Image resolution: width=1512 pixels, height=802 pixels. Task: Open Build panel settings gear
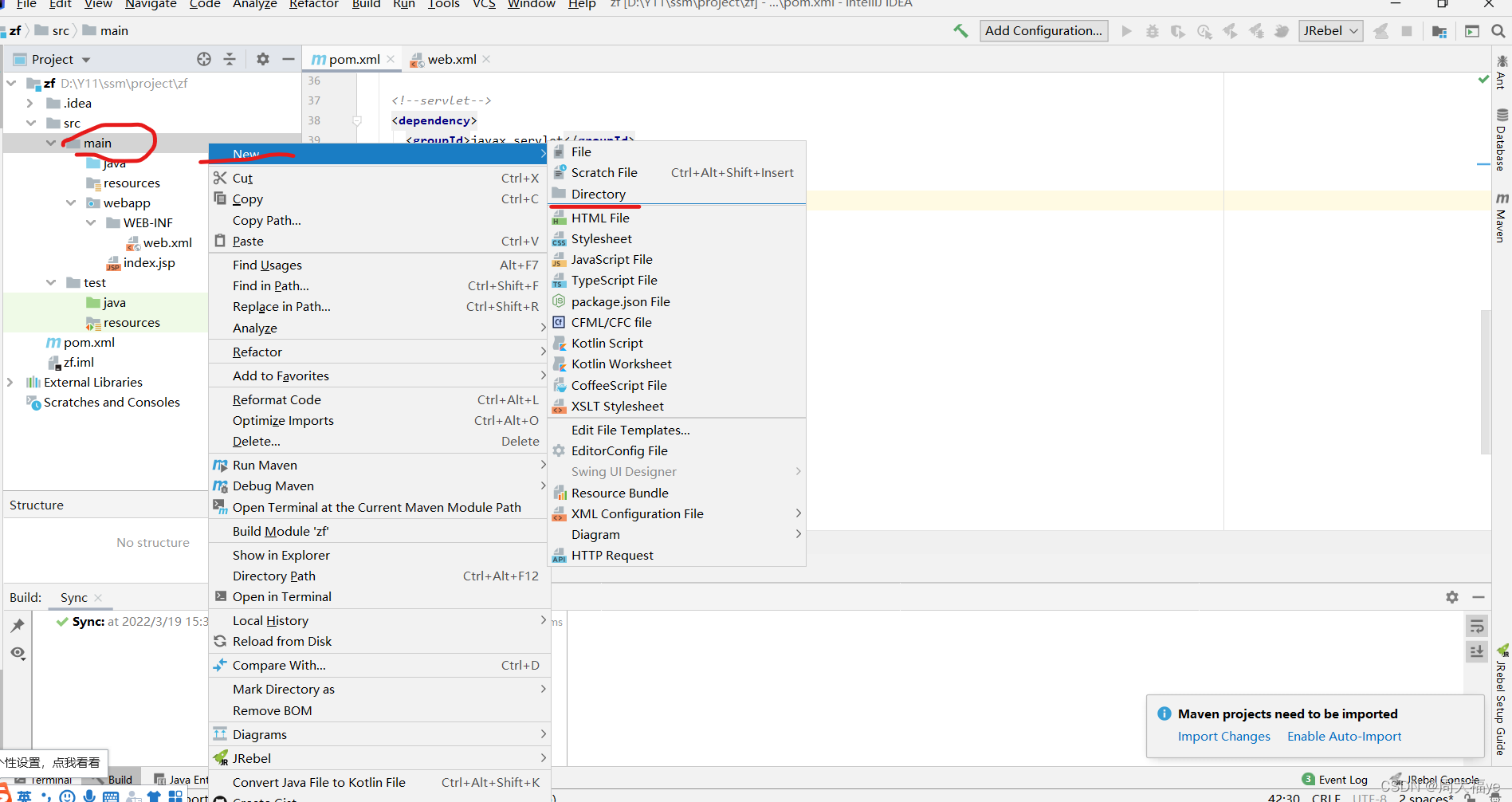pos(1452,597)
